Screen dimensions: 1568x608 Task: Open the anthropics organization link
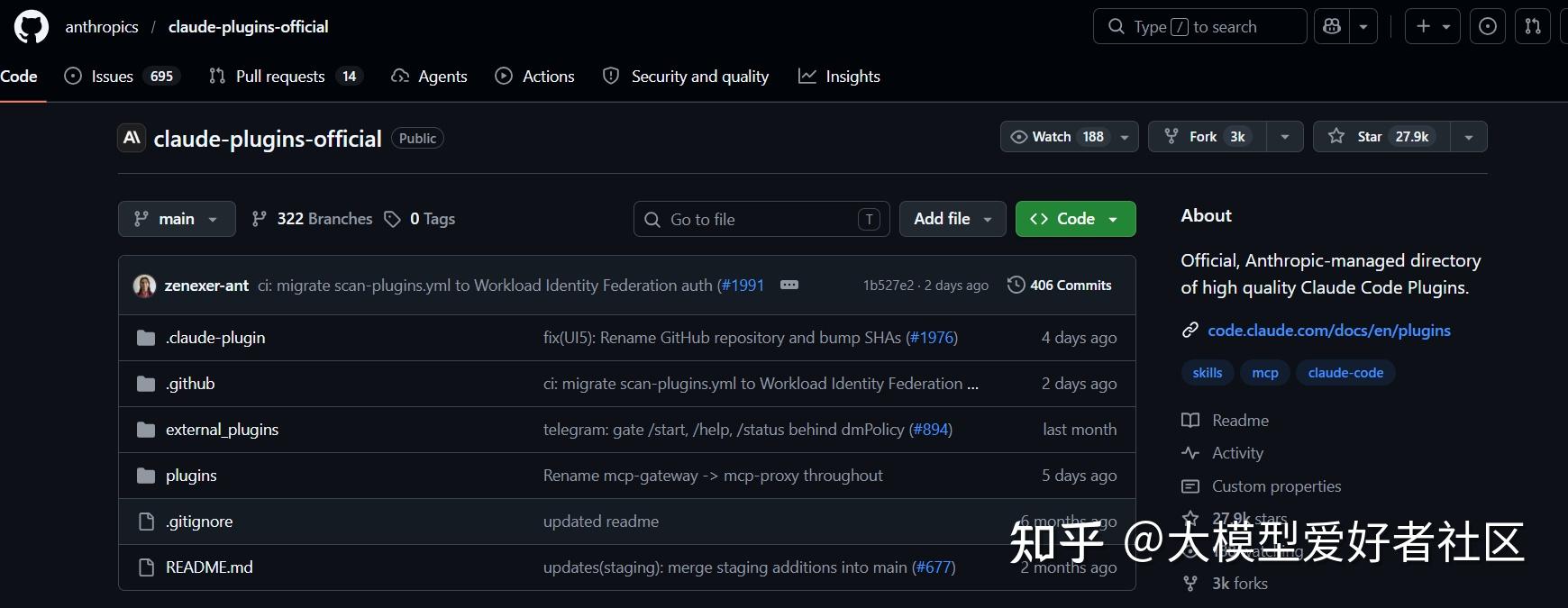(102, 27)
